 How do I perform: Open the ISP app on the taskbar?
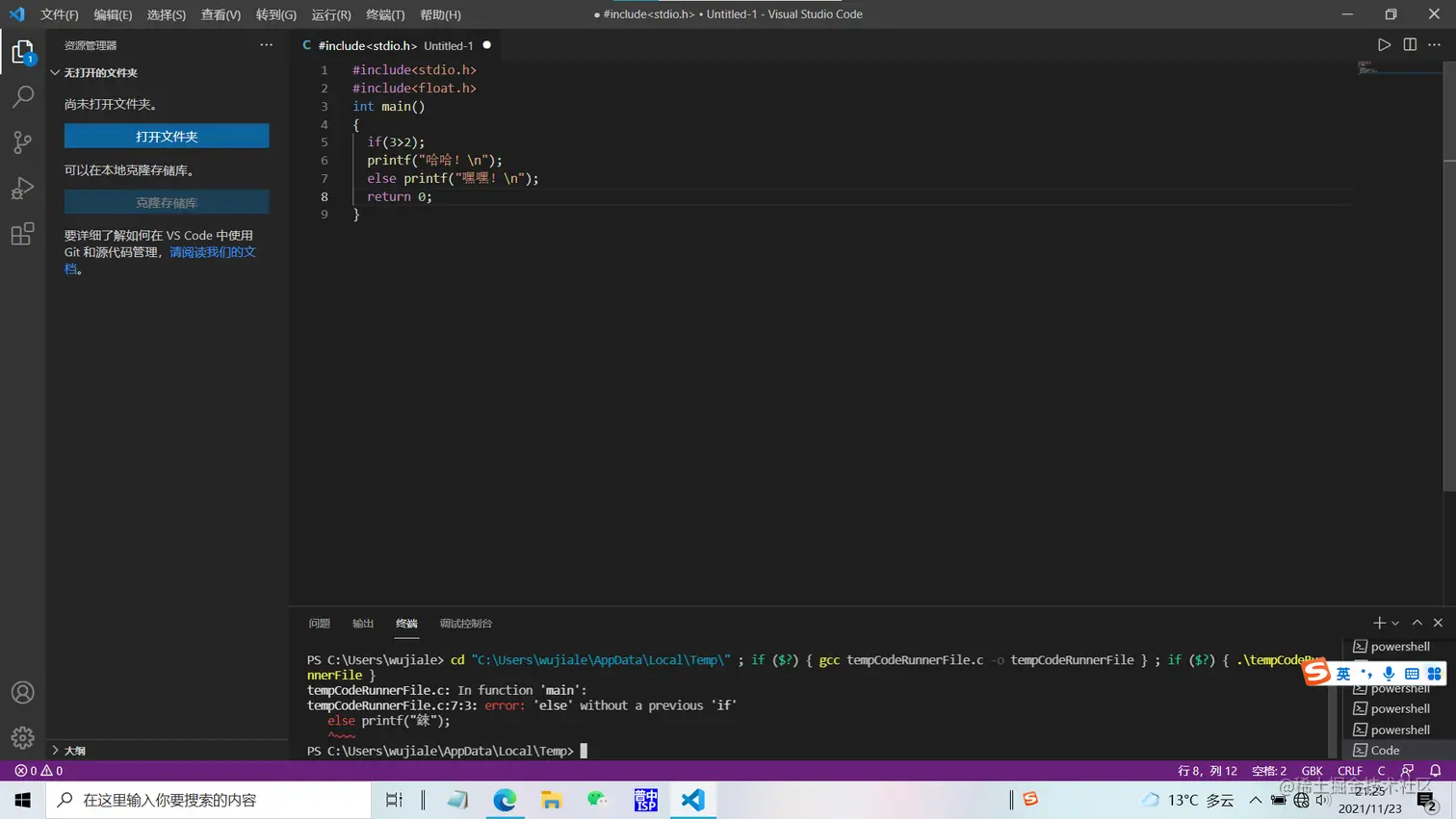pos(645,800)
